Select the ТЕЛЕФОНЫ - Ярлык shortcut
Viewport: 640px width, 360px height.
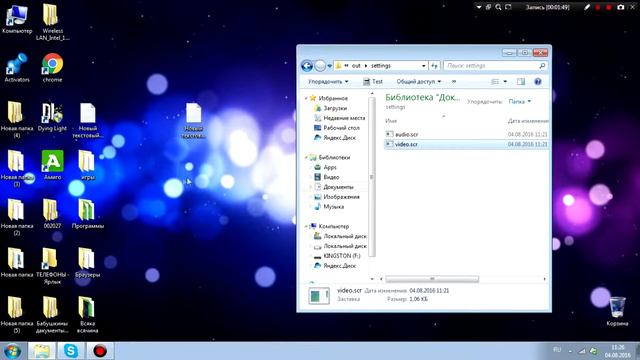(52, 266)
